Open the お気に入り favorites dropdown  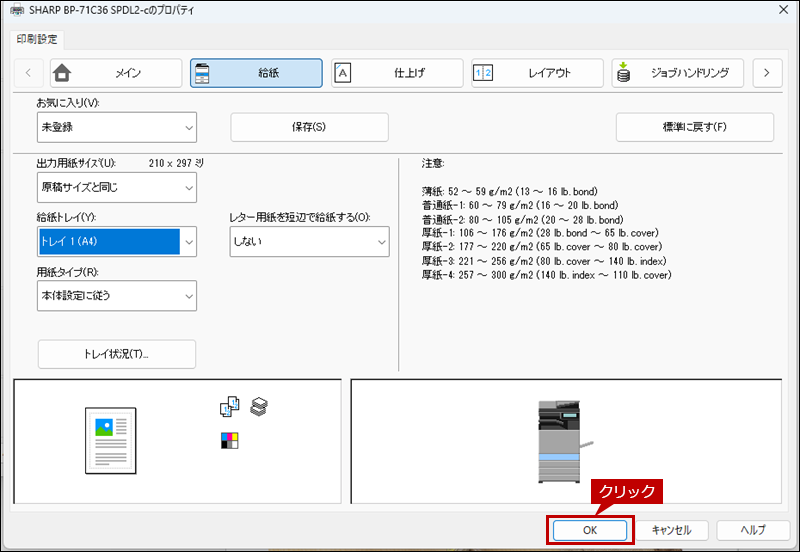coord(116,127)
